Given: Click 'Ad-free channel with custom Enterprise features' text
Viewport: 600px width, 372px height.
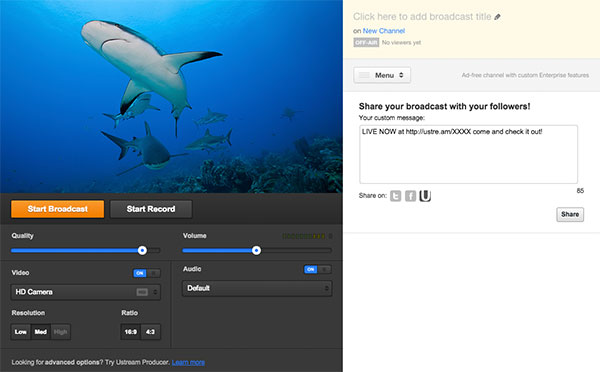Looking at the screenshot, I should 525,75.
